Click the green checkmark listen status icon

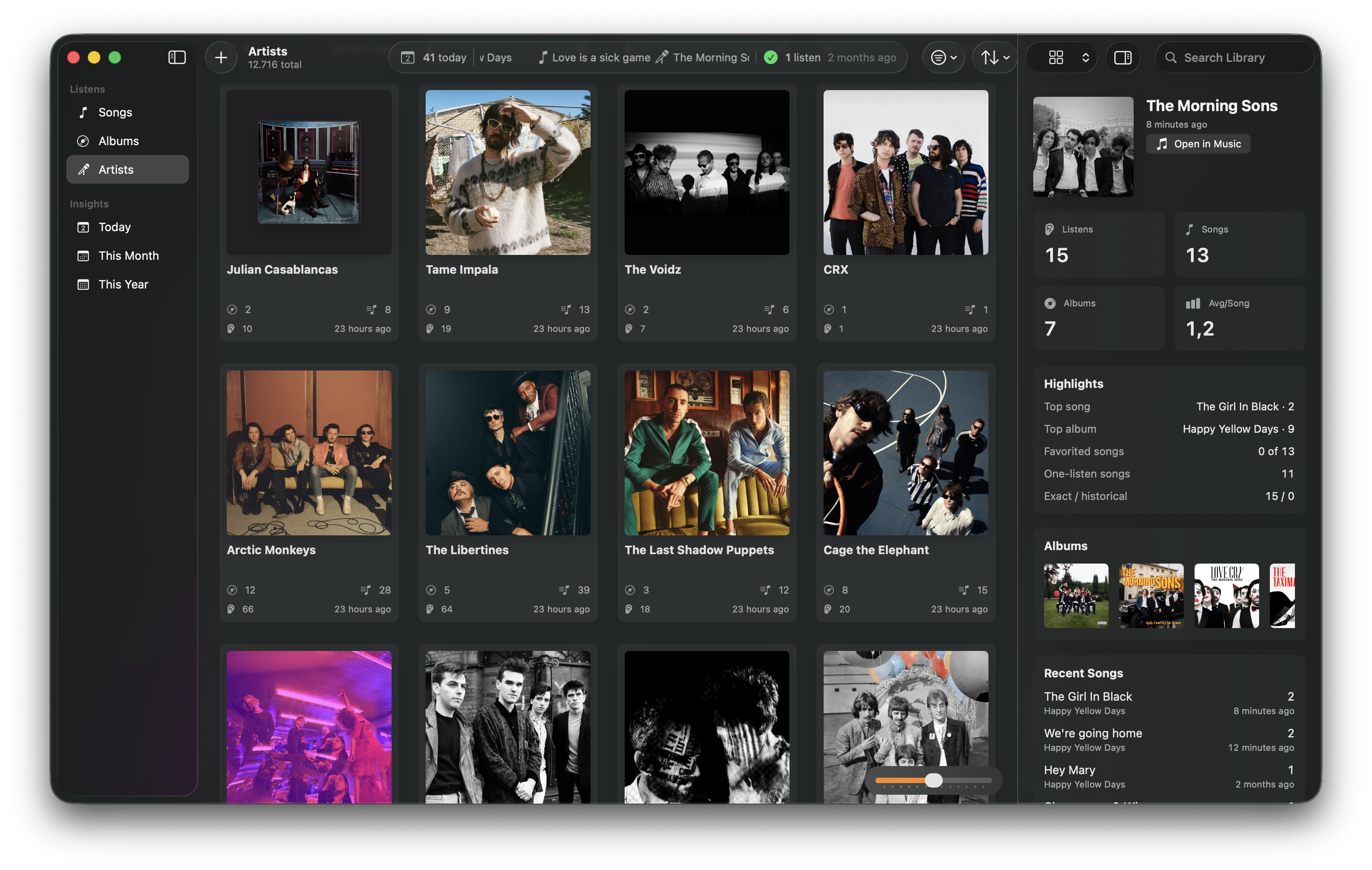[x=770, y=57]
